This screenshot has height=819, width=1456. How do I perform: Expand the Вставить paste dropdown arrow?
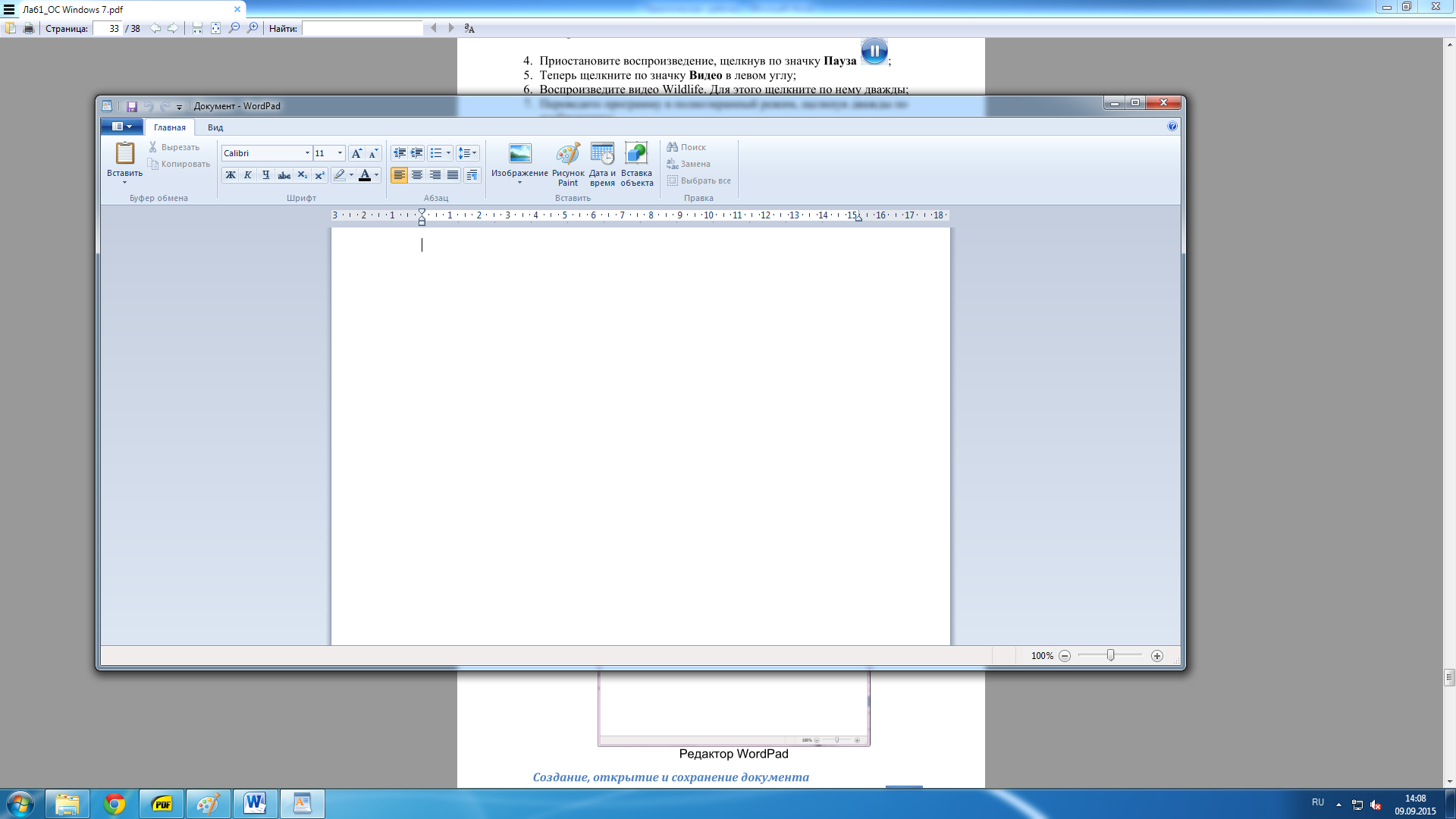point(124,183)
